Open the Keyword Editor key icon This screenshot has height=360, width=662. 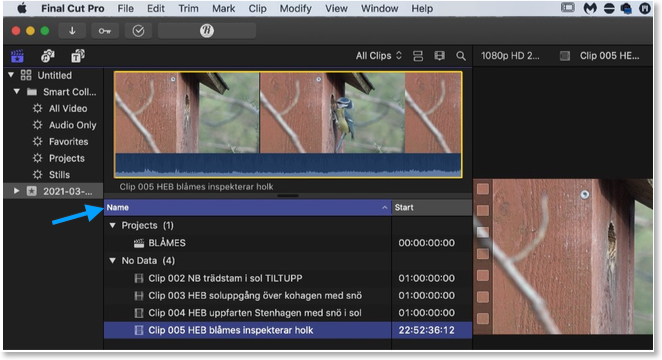[105, 31]
